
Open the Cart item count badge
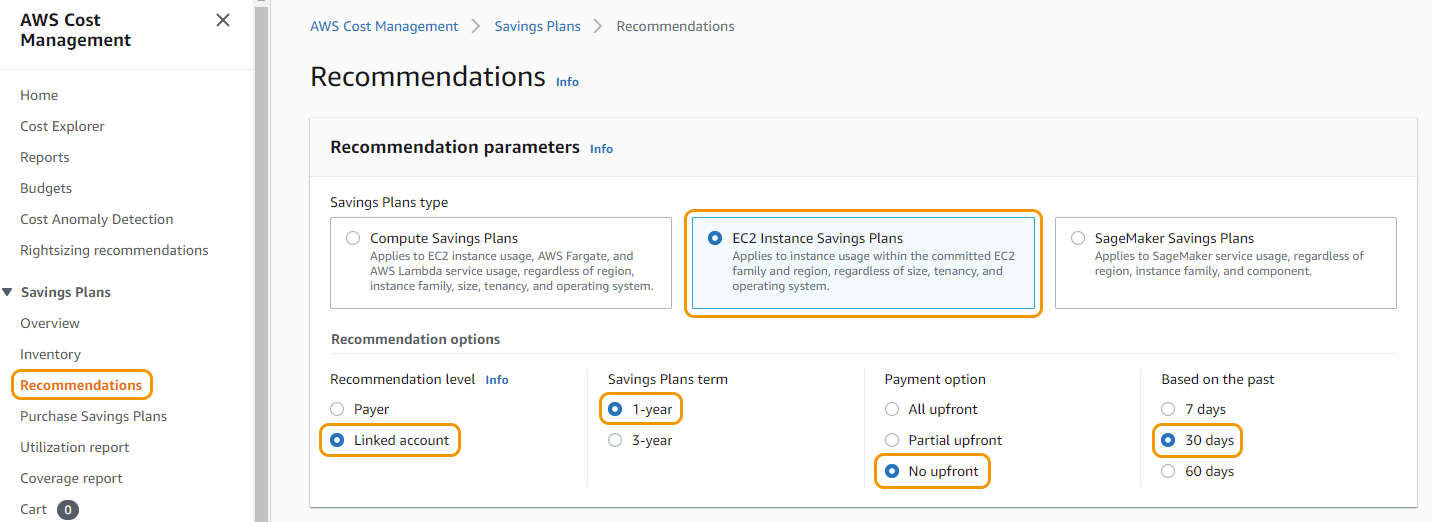(67, 510)
